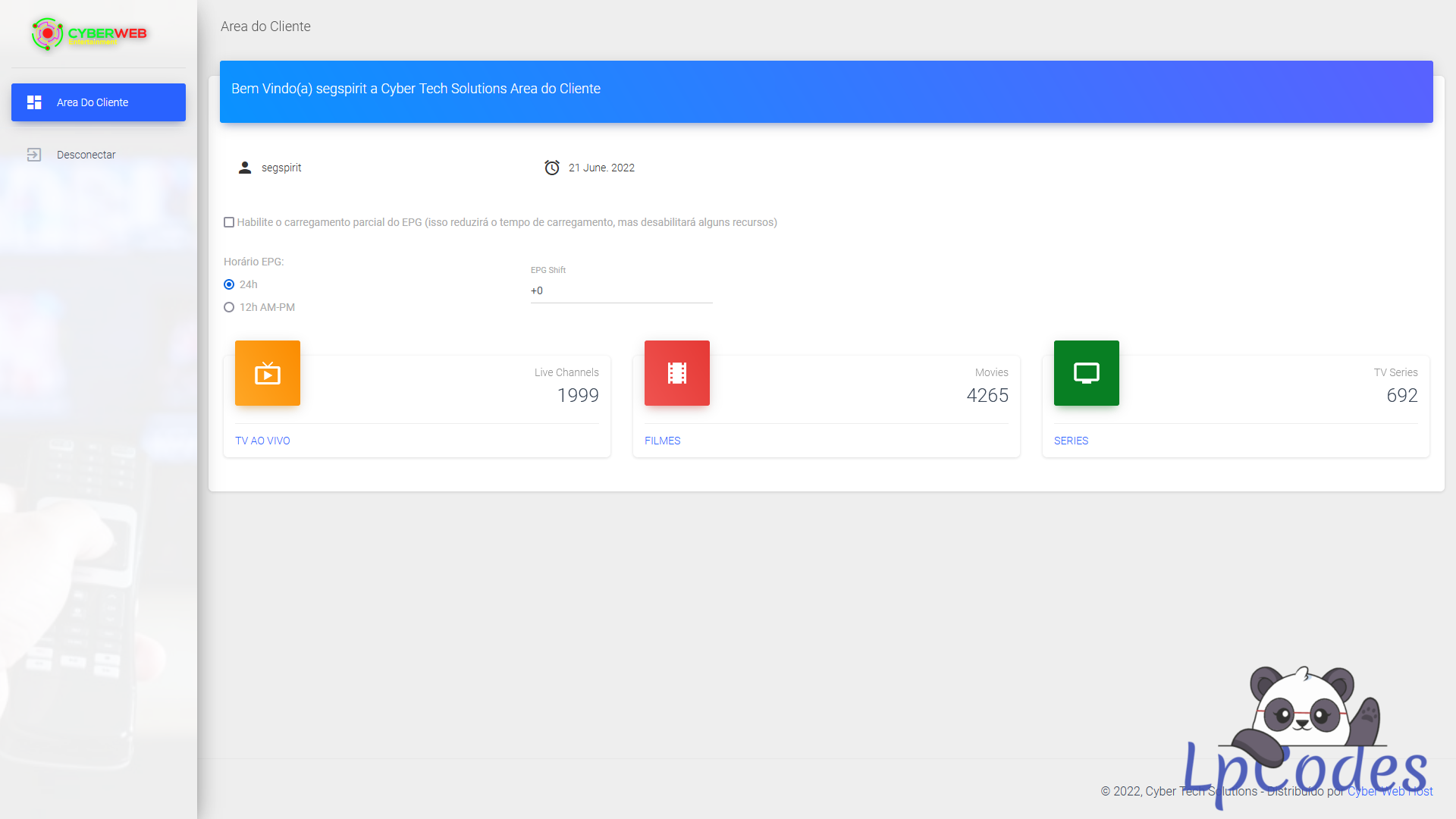
Task: Open the Area Do Cliente menu item
Action: tap(99, 102)
